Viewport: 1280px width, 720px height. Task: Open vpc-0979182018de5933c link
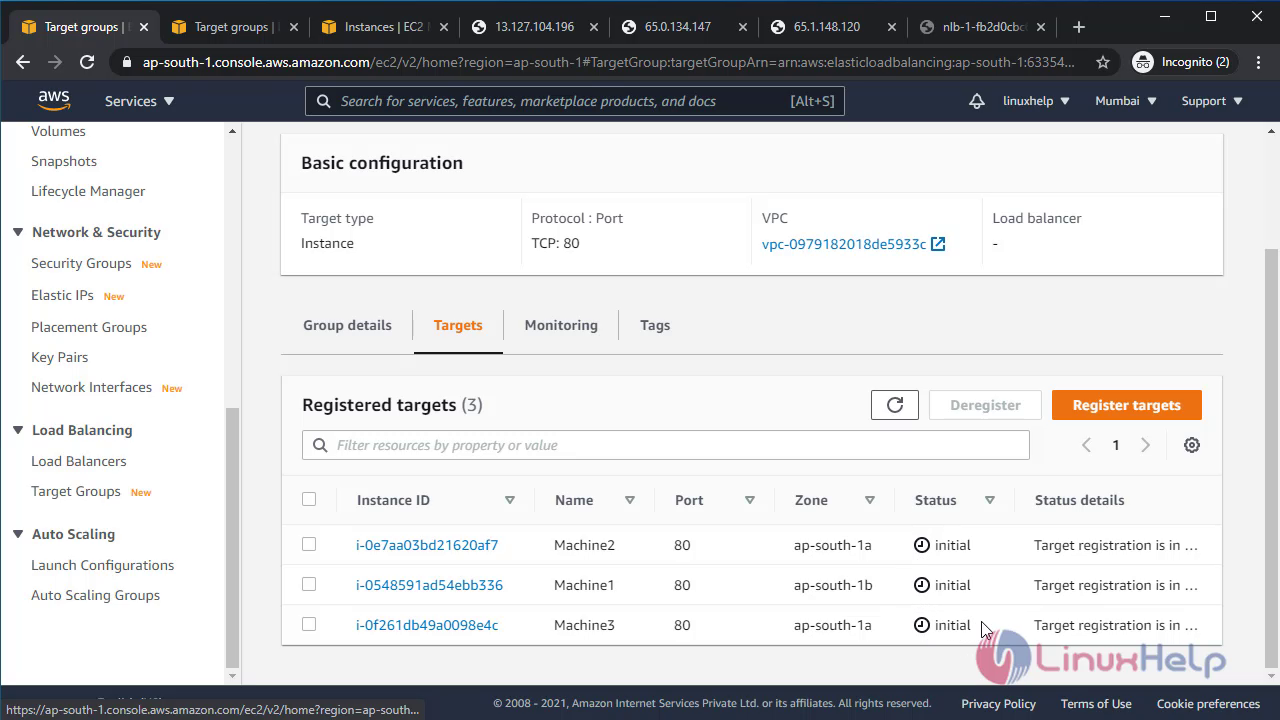tap(844, 244)
